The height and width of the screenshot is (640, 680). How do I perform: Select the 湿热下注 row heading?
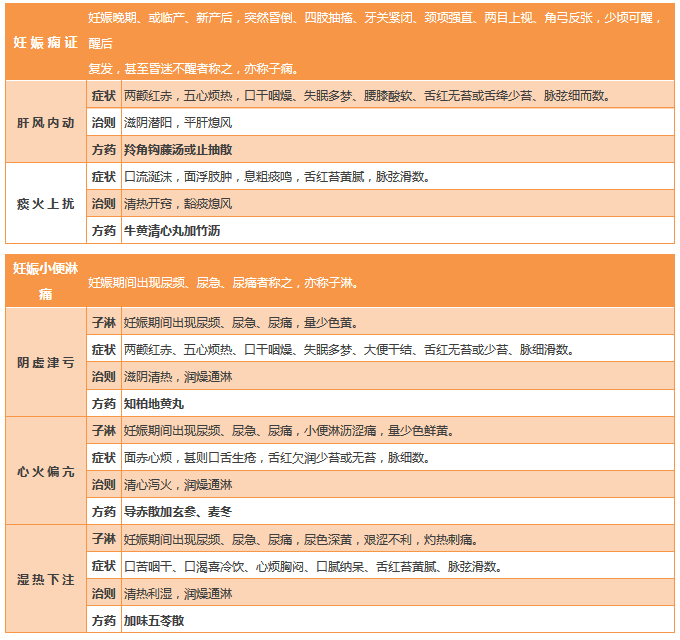(46, 579)
